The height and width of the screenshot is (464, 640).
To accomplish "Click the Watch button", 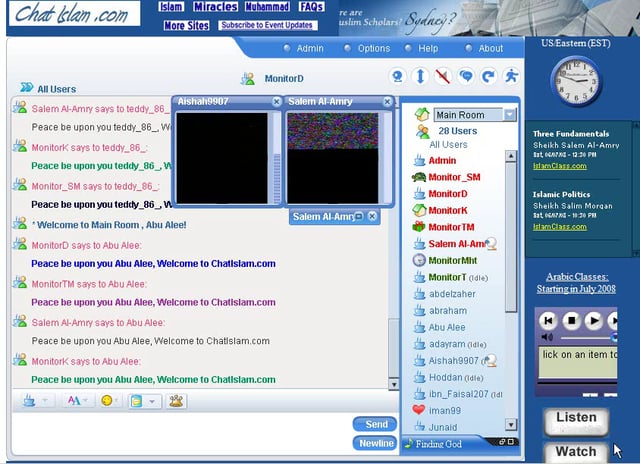I will 576,452.
